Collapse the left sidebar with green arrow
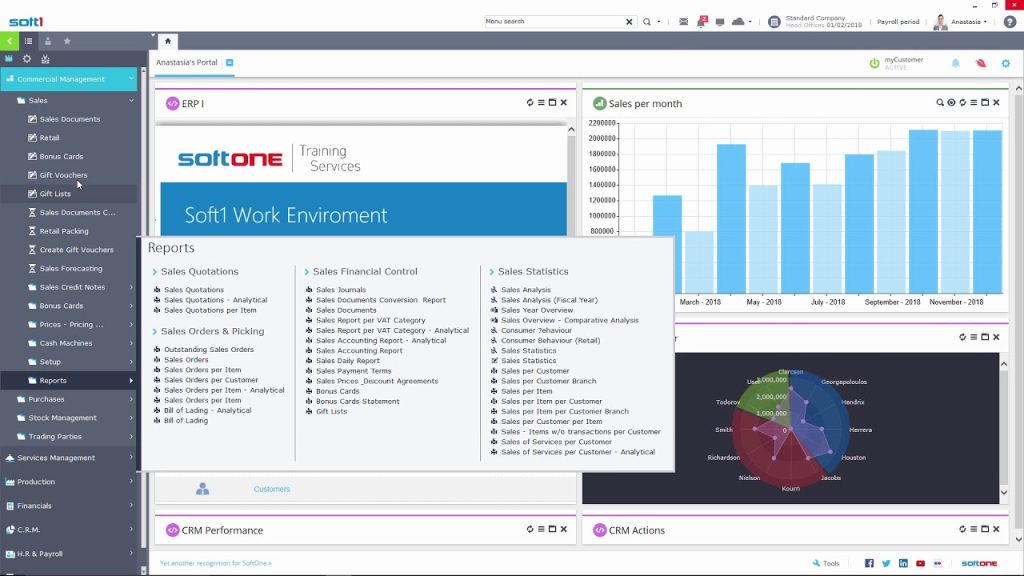Viewport: 1024px width, 576px height. [x=9, y=41]
